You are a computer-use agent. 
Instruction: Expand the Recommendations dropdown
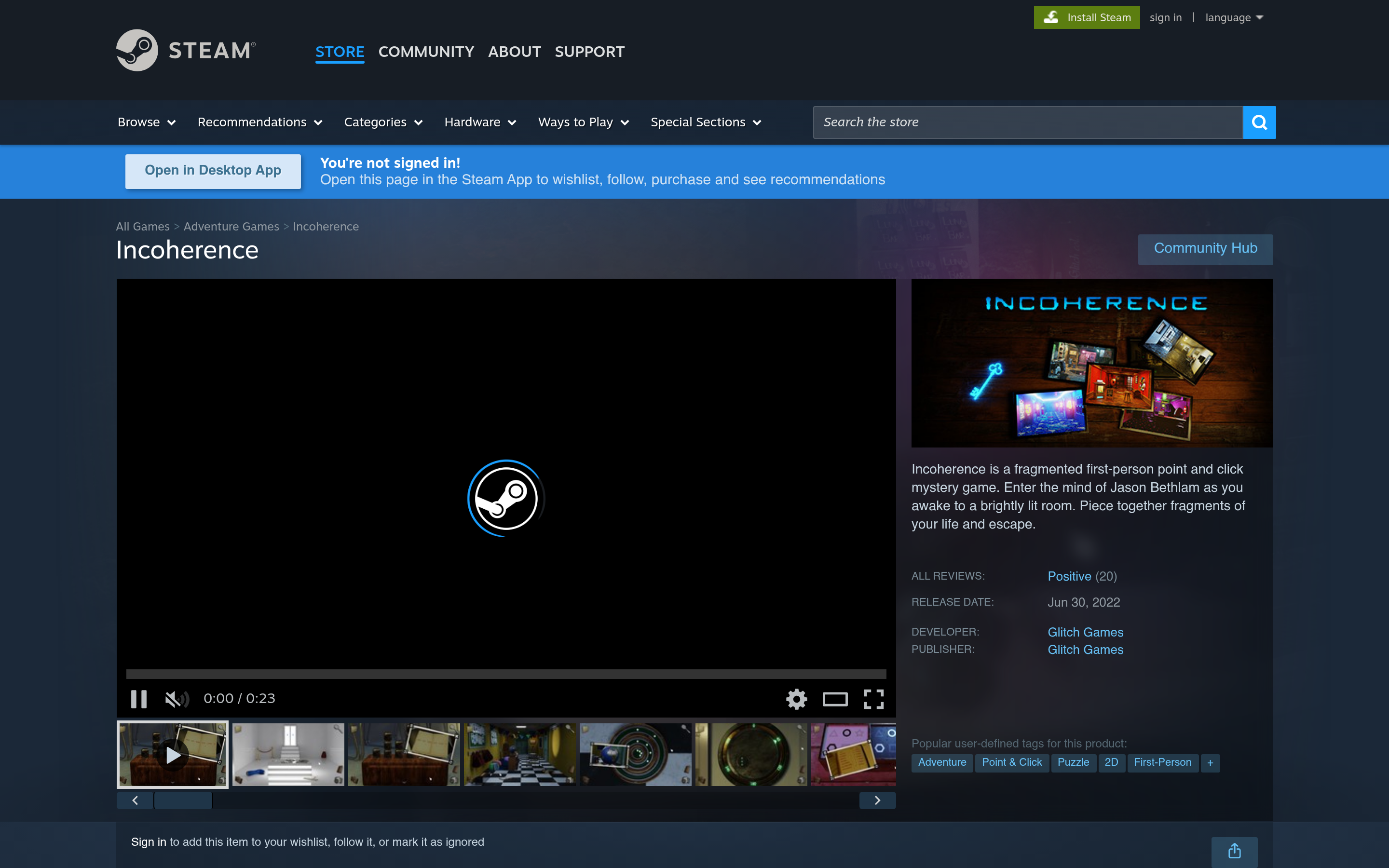(260, 122)
